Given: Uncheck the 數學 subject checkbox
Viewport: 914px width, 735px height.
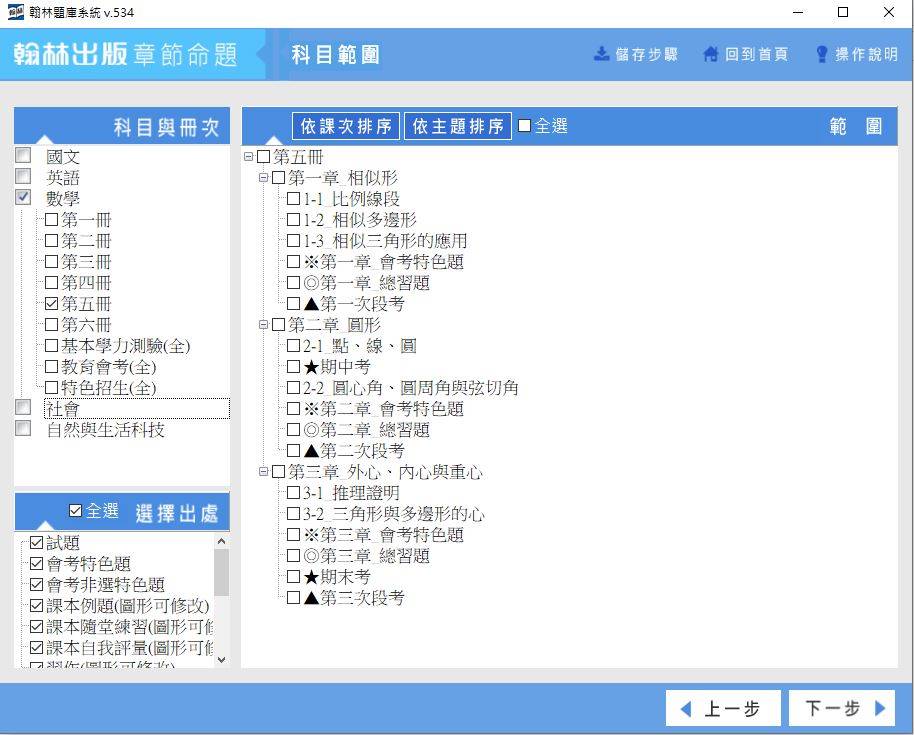Looking at the screenshot, I should tap(23, 197).
